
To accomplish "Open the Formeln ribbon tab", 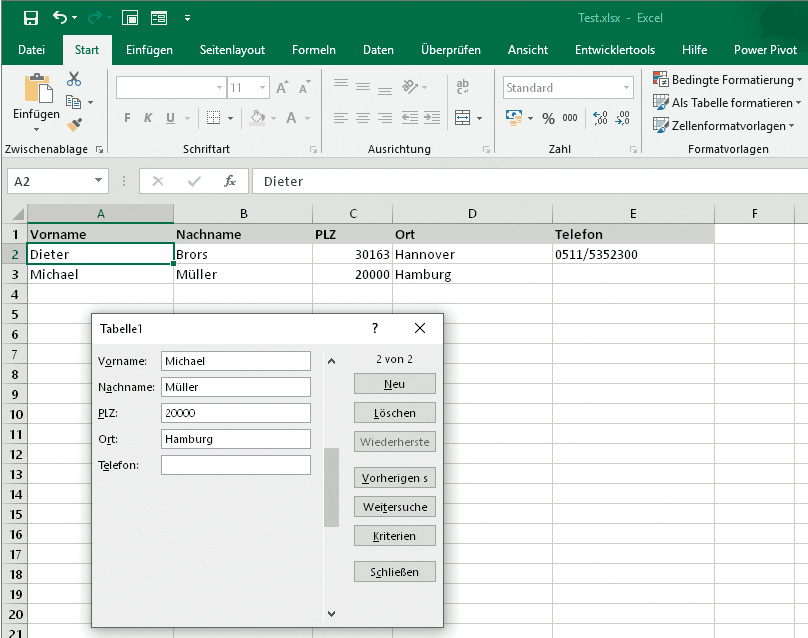I will [x=313, y=50].
